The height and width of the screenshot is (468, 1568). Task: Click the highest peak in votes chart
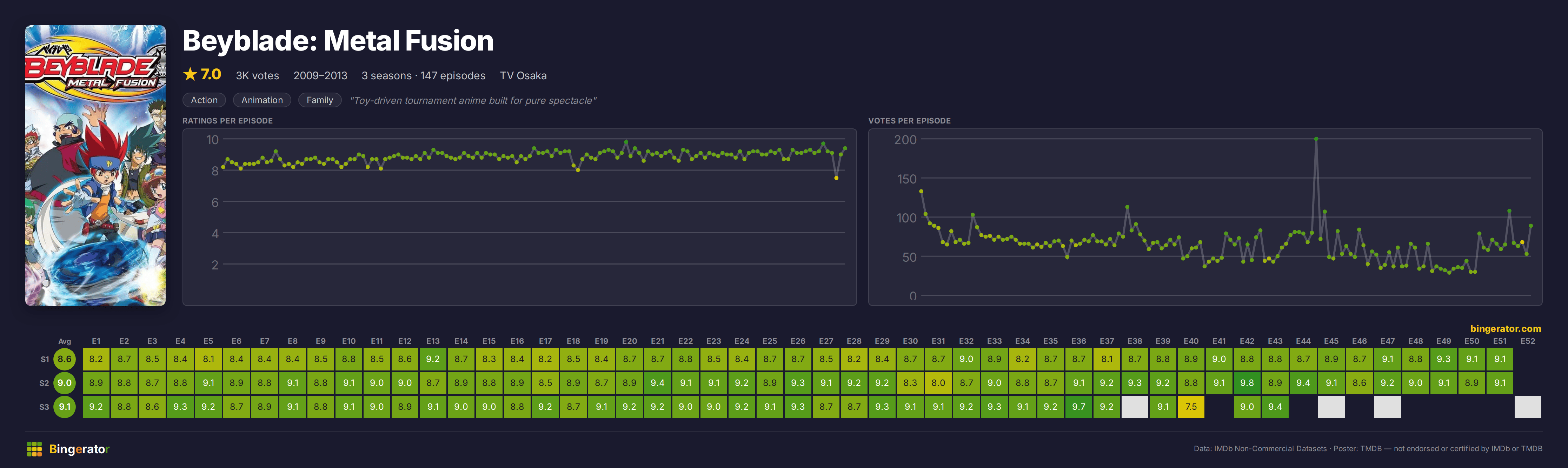tap(1316, 139)
